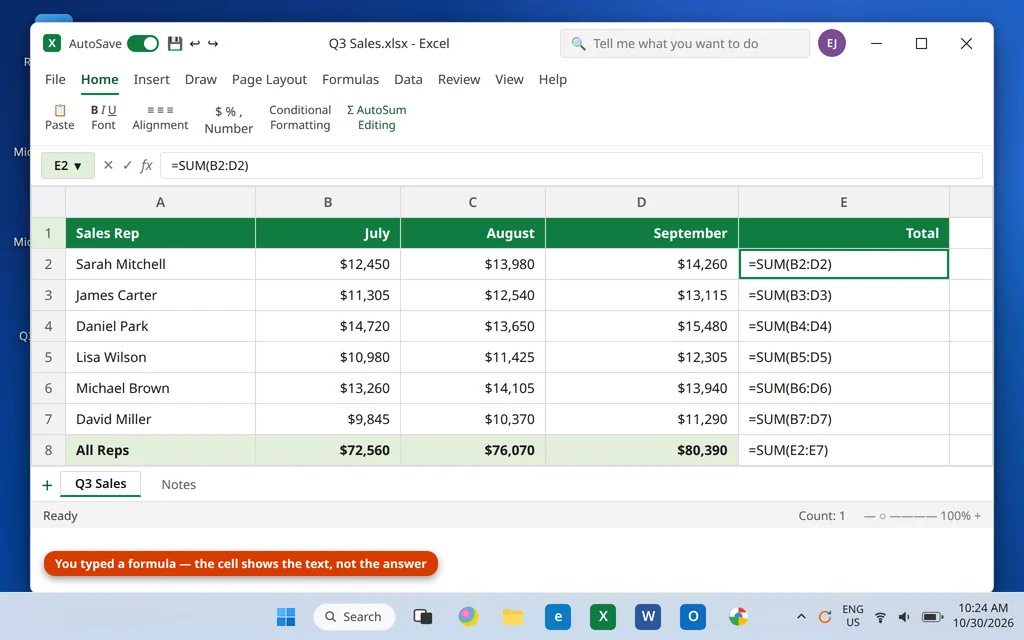Click the cell showing =SUM(B5:D5)
Screen dimensions: 1024x640
[x=844, y=357]
